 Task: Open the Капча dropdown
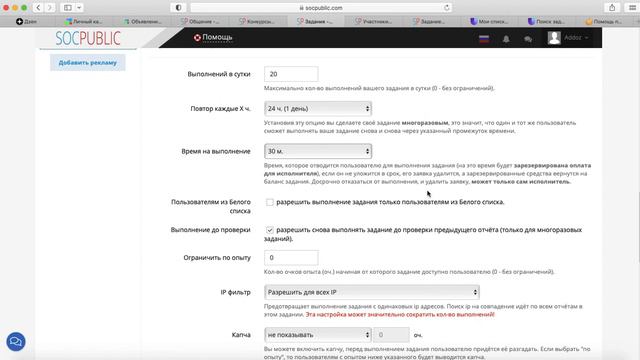coord(318,335)
